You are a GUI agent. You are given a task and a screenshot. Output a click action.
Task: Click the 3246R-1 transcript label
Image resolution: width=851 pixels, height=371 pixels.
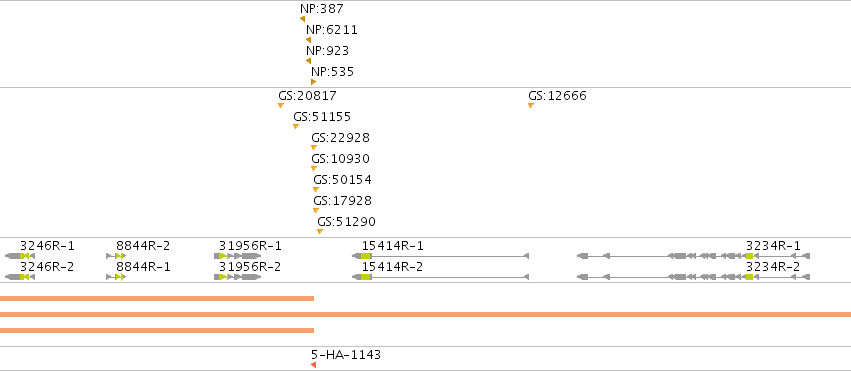[47, 246]
